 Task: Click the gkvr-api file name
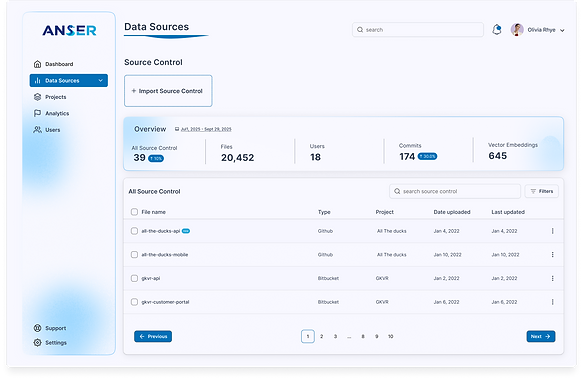(x=151, y=278)
